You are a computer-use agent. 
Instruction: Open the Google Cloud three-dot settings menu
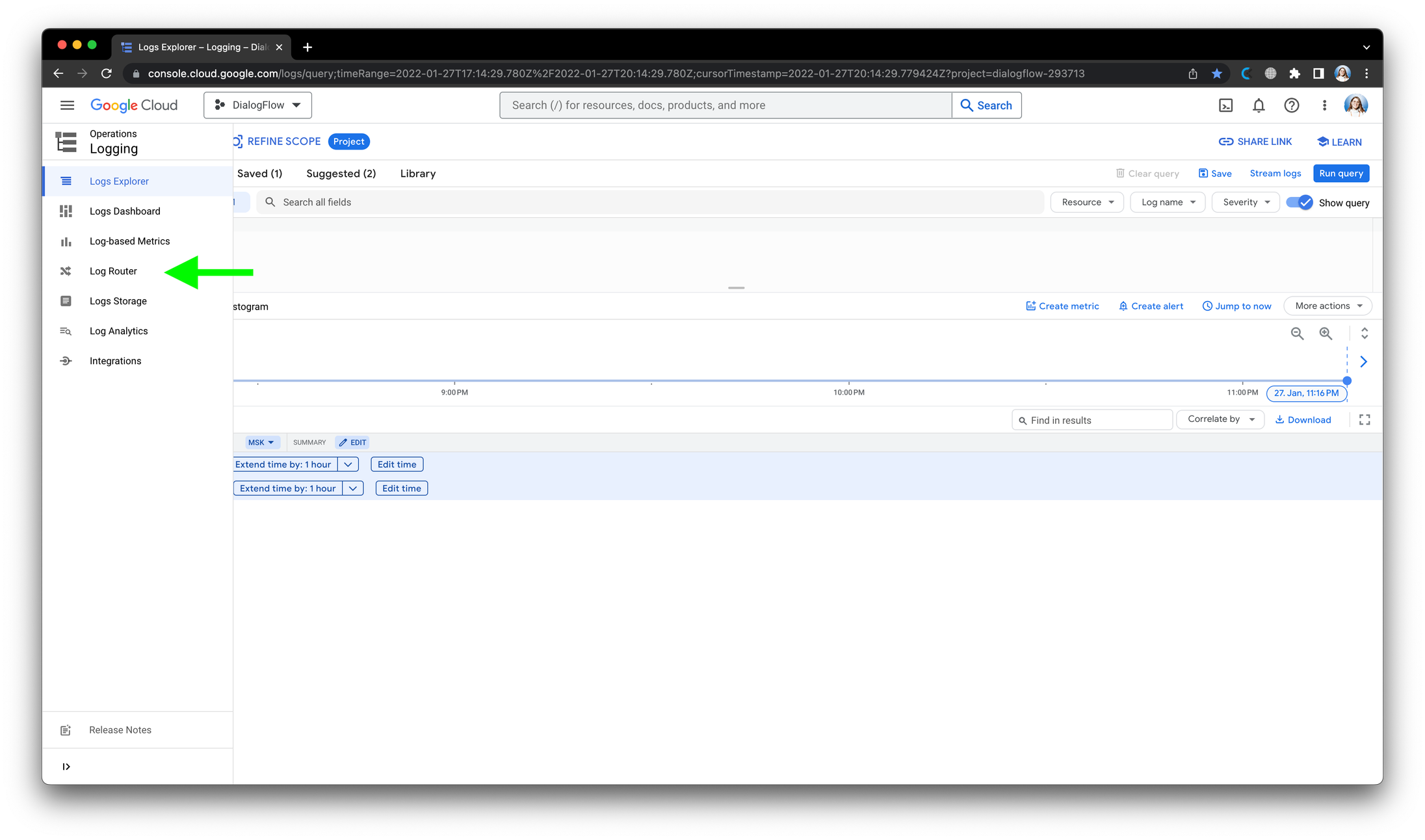1324,105
